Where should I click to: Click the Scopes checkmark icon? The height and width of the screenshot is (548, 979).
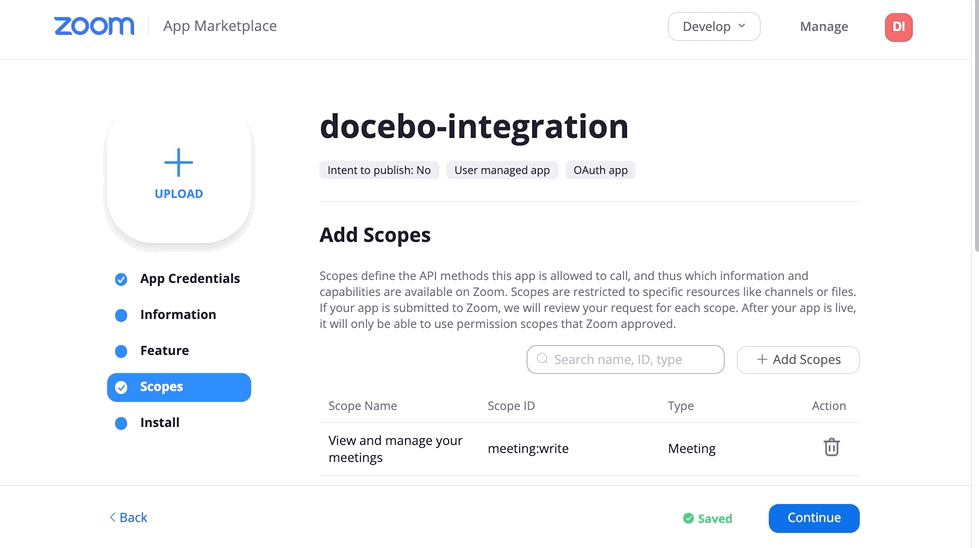click(x=121, y=388)
